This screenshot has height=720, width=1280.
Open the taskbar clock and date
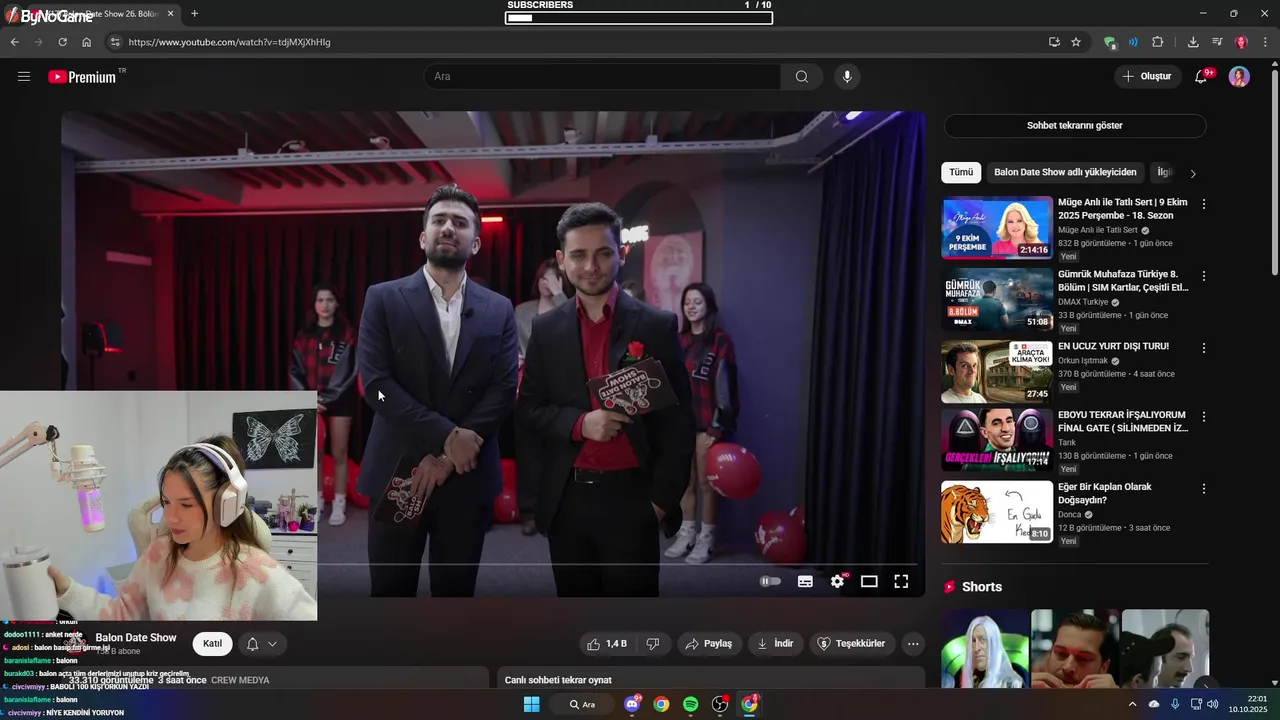tap(1248, 704)
